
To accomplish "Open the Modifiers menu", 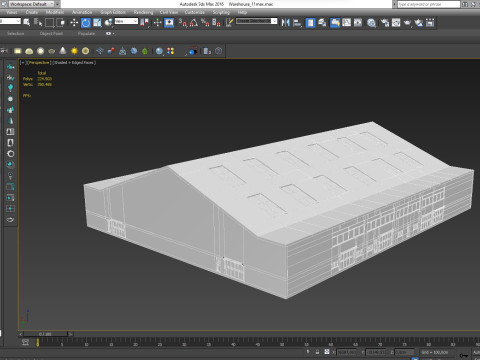I will pyautogui.click(x=55, y=12).
